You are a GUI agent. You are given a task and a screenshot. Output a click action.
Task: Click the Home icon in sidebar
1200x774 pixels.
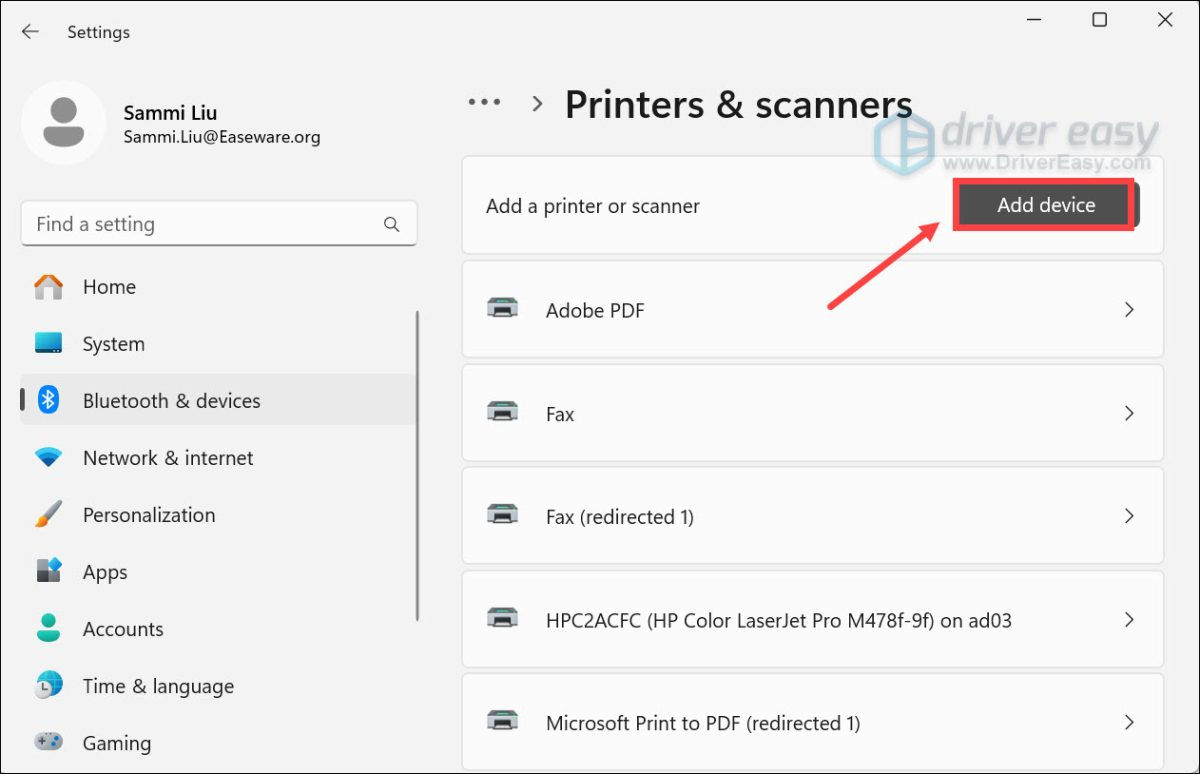pyautogui.click(x=48, y=287)
